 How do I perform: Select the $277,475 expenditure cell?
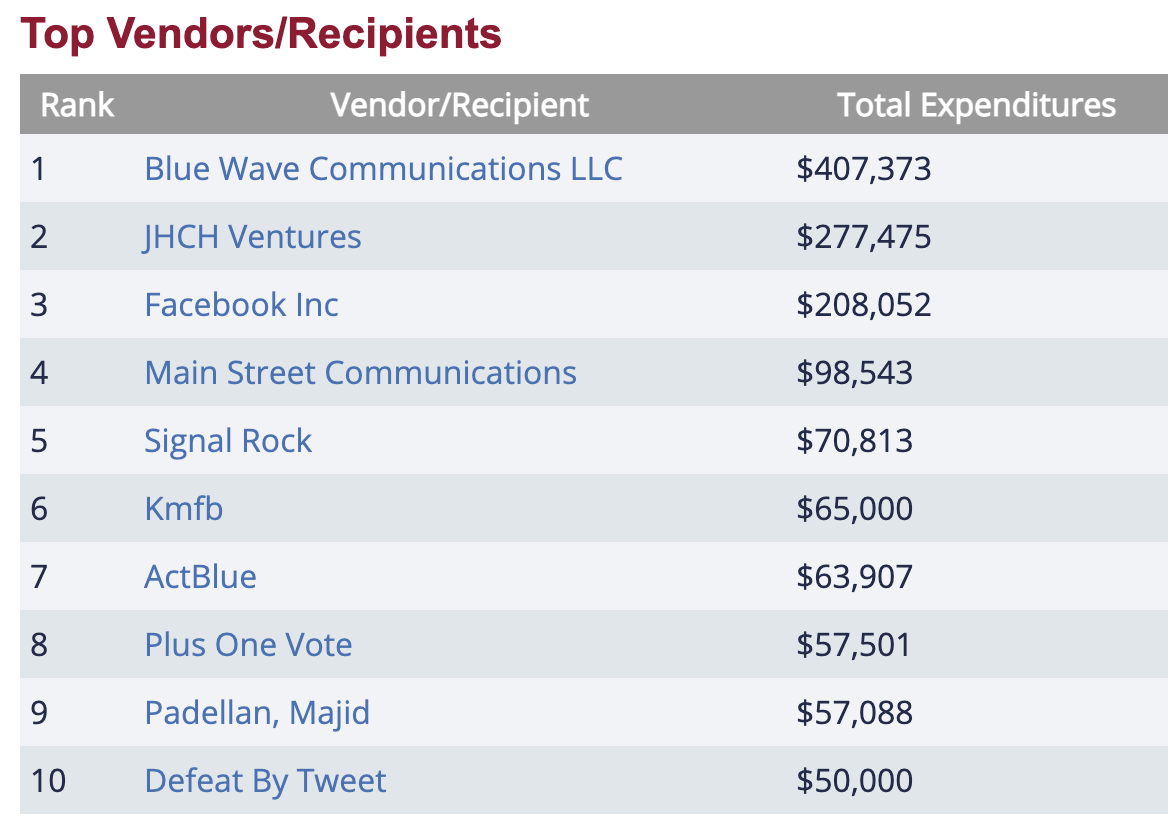click(863, 236)
